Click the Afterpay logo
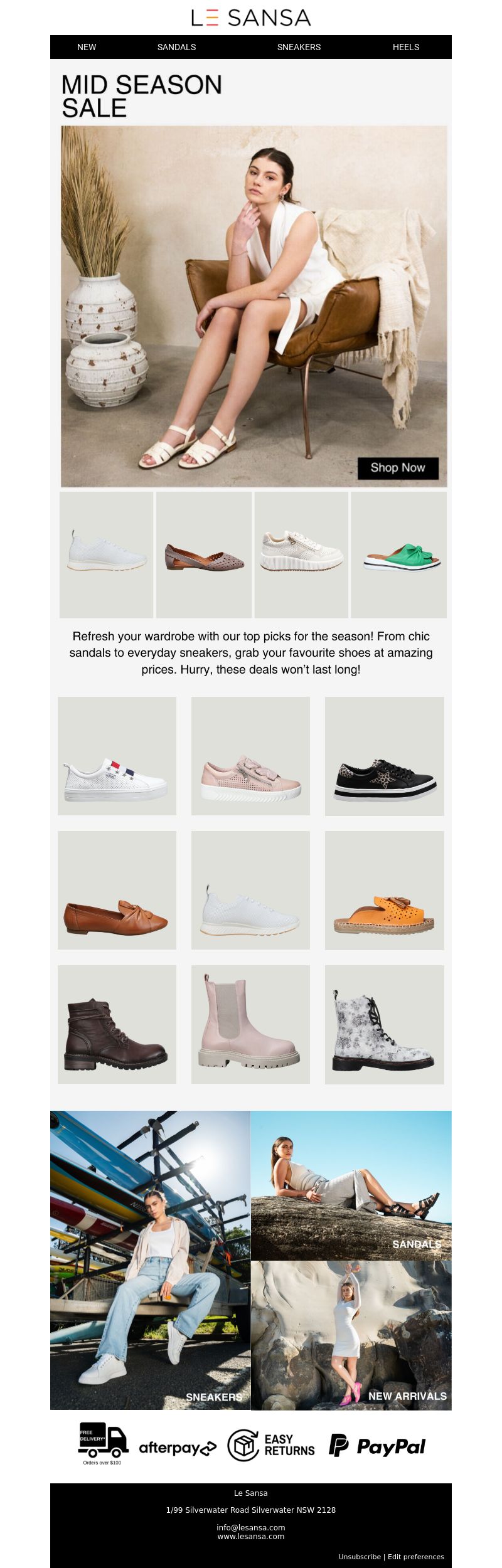Viewport: 502px width, 1568px height. pyautogui.click(x=178, y=1448)
